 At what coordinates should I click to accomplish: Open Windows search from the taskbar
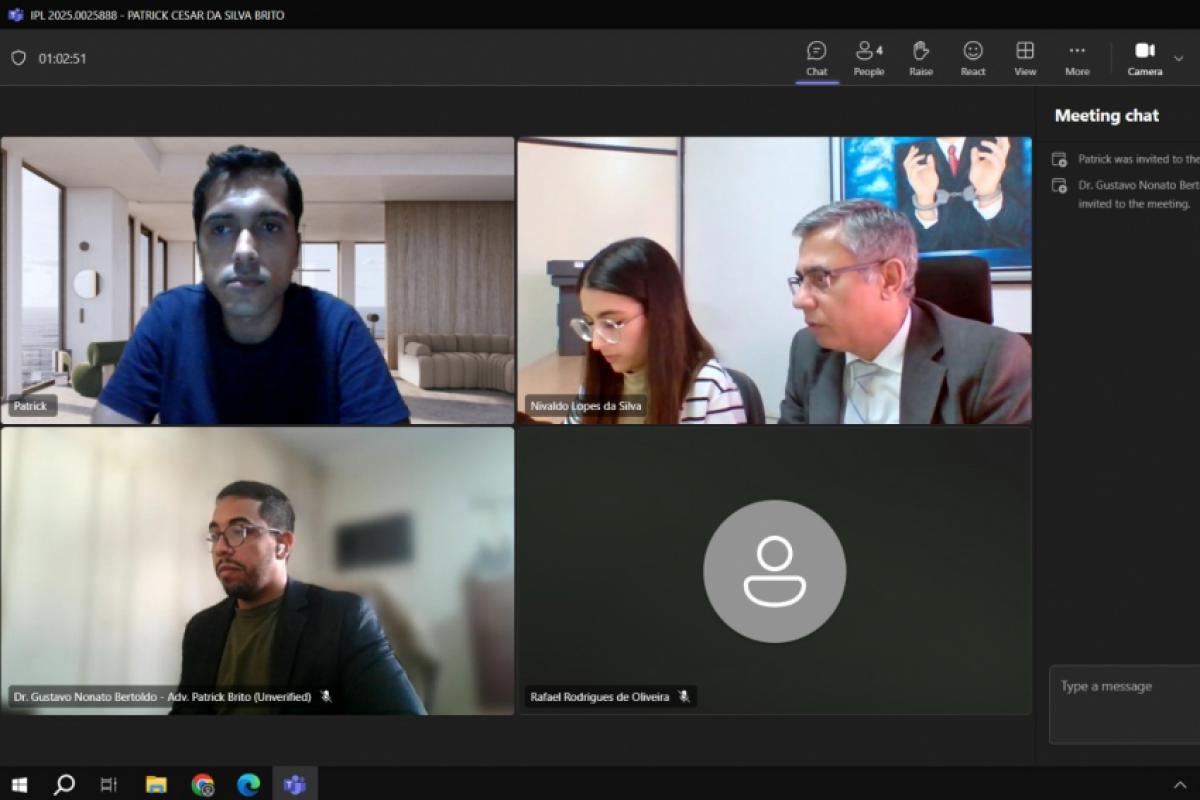tap(64, 784)
